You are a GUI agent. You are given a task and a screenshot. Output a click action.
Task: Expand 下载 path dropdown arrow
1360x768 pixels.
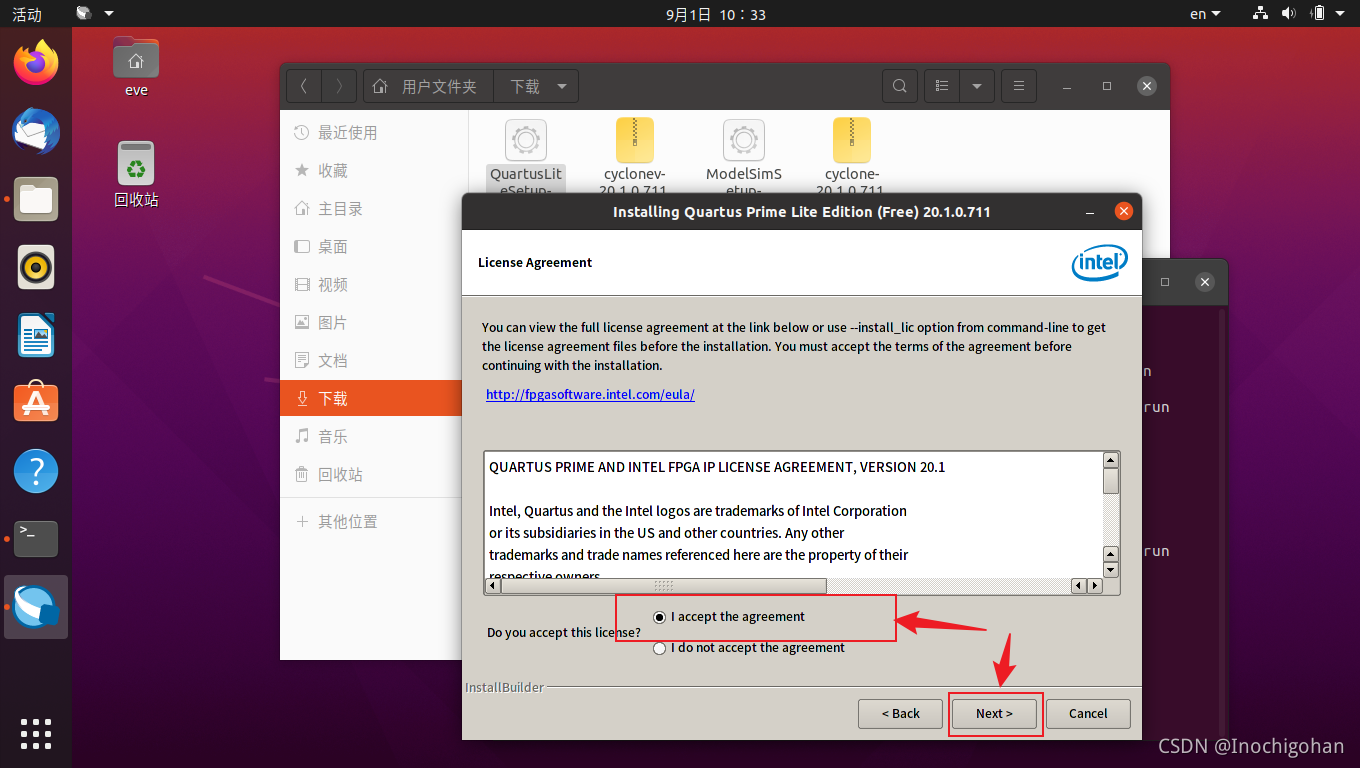click(562, 86)
